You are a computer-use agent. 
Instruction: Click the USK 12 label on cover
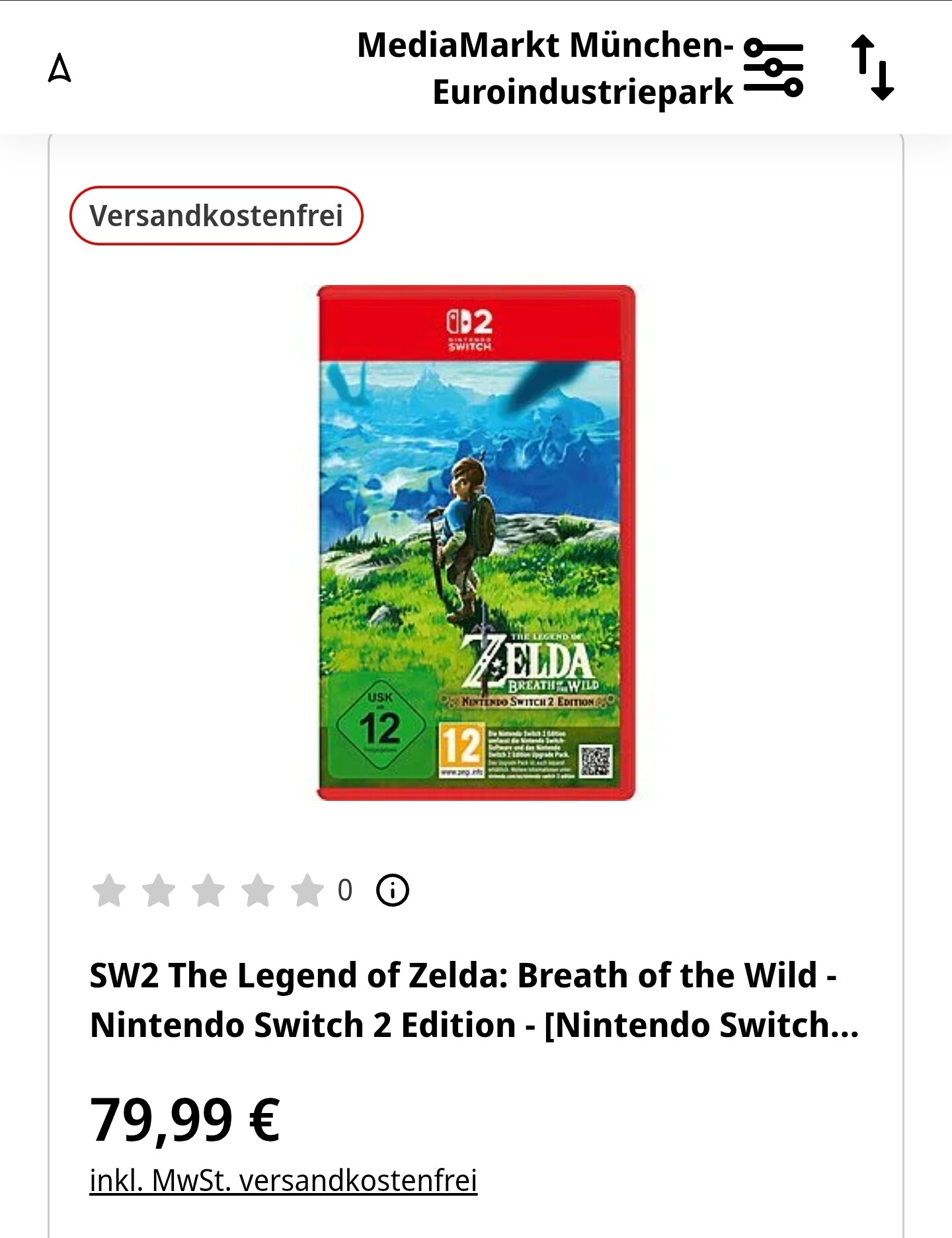coord(380,723)
